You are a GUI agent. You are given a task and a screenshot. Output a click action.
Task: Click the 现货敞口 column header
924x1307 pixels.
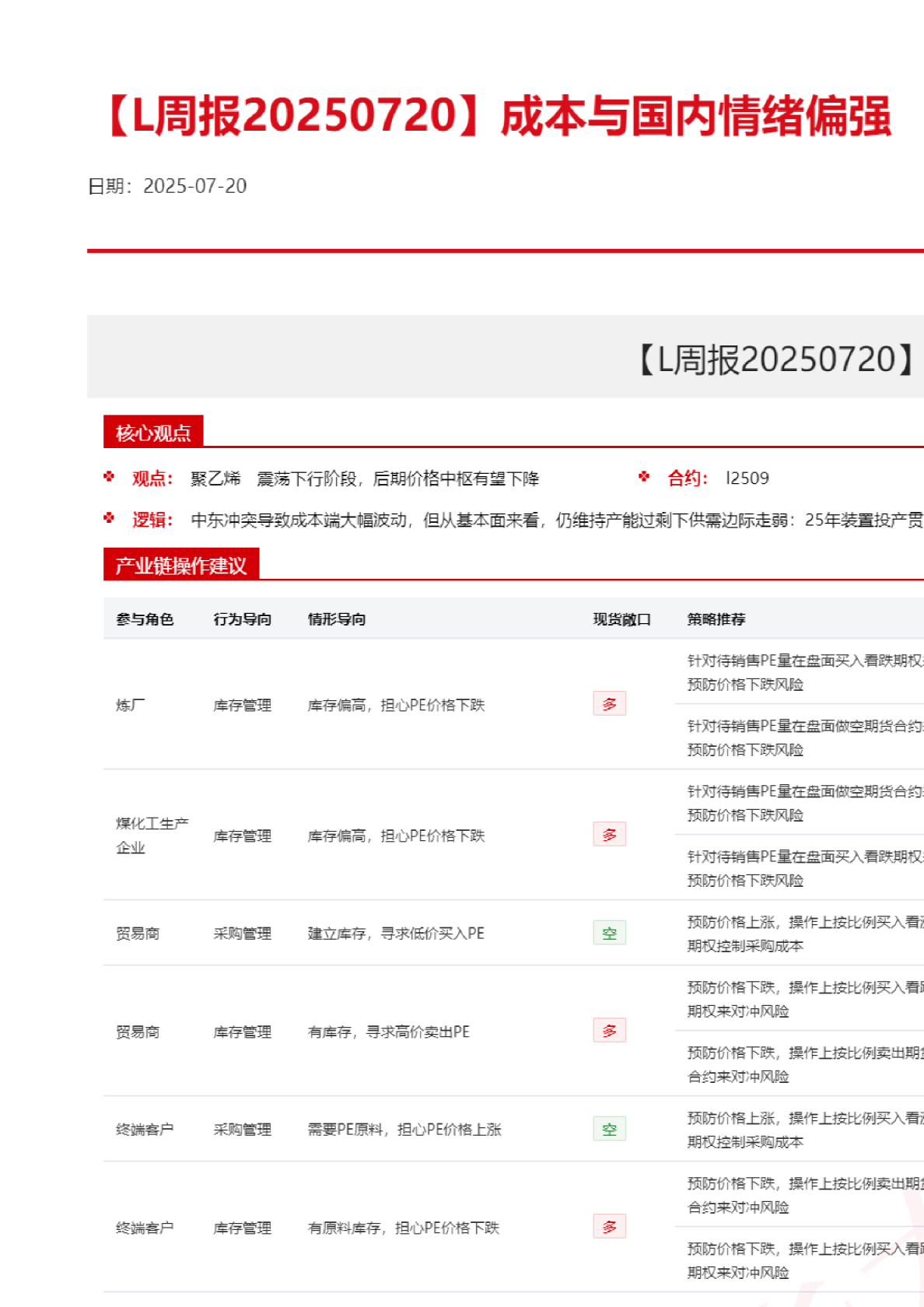(x=621, y=619)
